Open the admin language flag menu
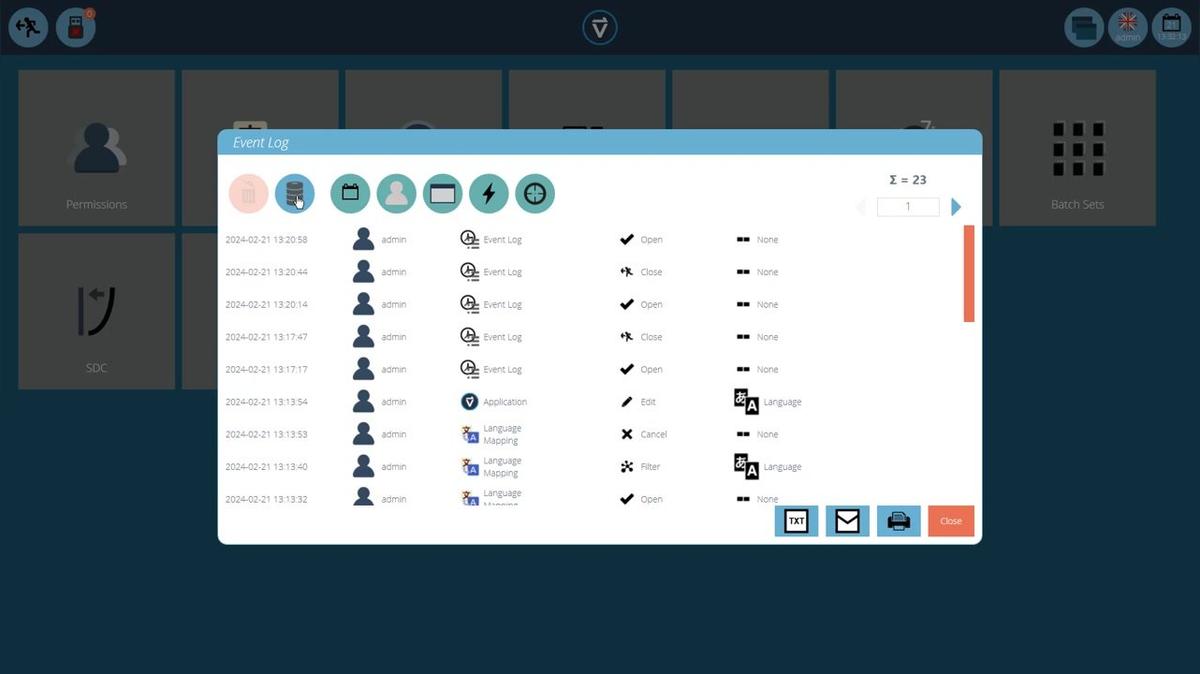The height and width of the screenshot is (674, 1200). (x=1128, y=28)
